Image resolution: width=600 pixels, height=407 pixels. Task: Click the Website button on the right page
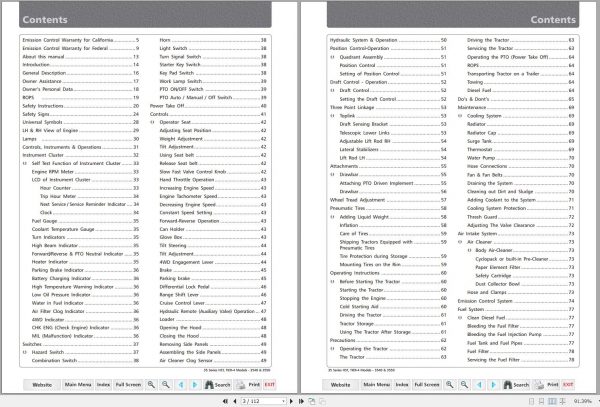point(341,384)
